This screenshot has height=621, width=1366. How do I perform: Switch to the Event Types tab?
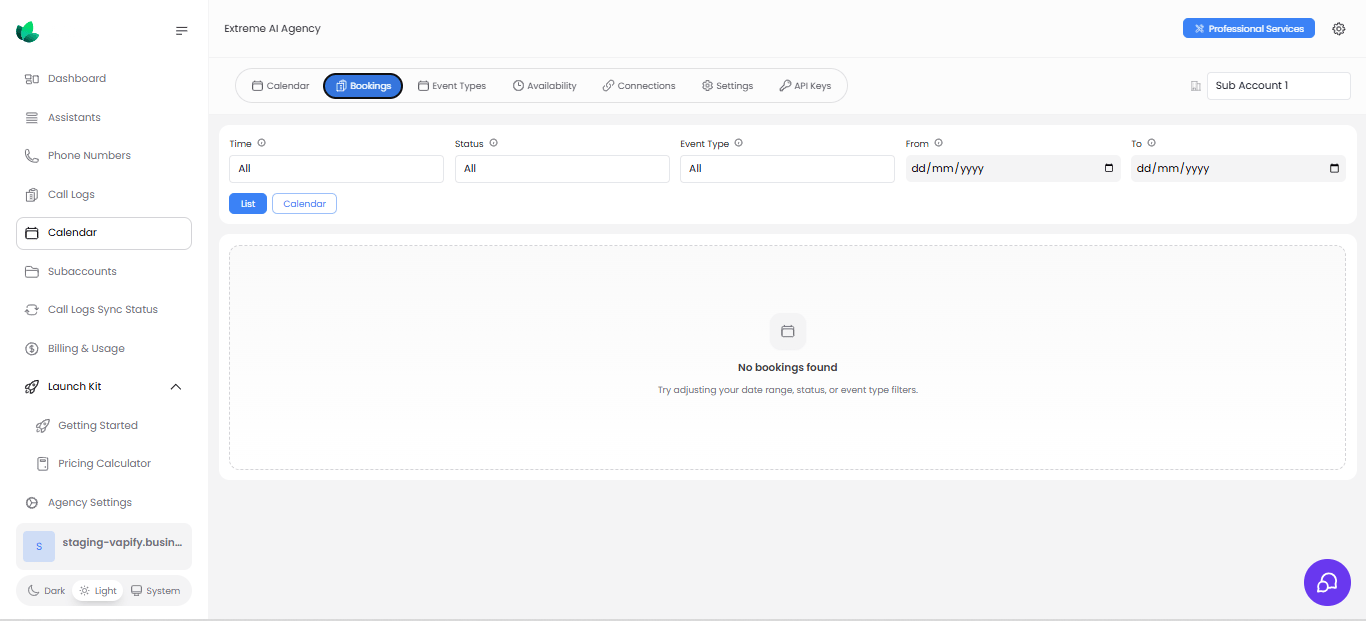point(452,86)
